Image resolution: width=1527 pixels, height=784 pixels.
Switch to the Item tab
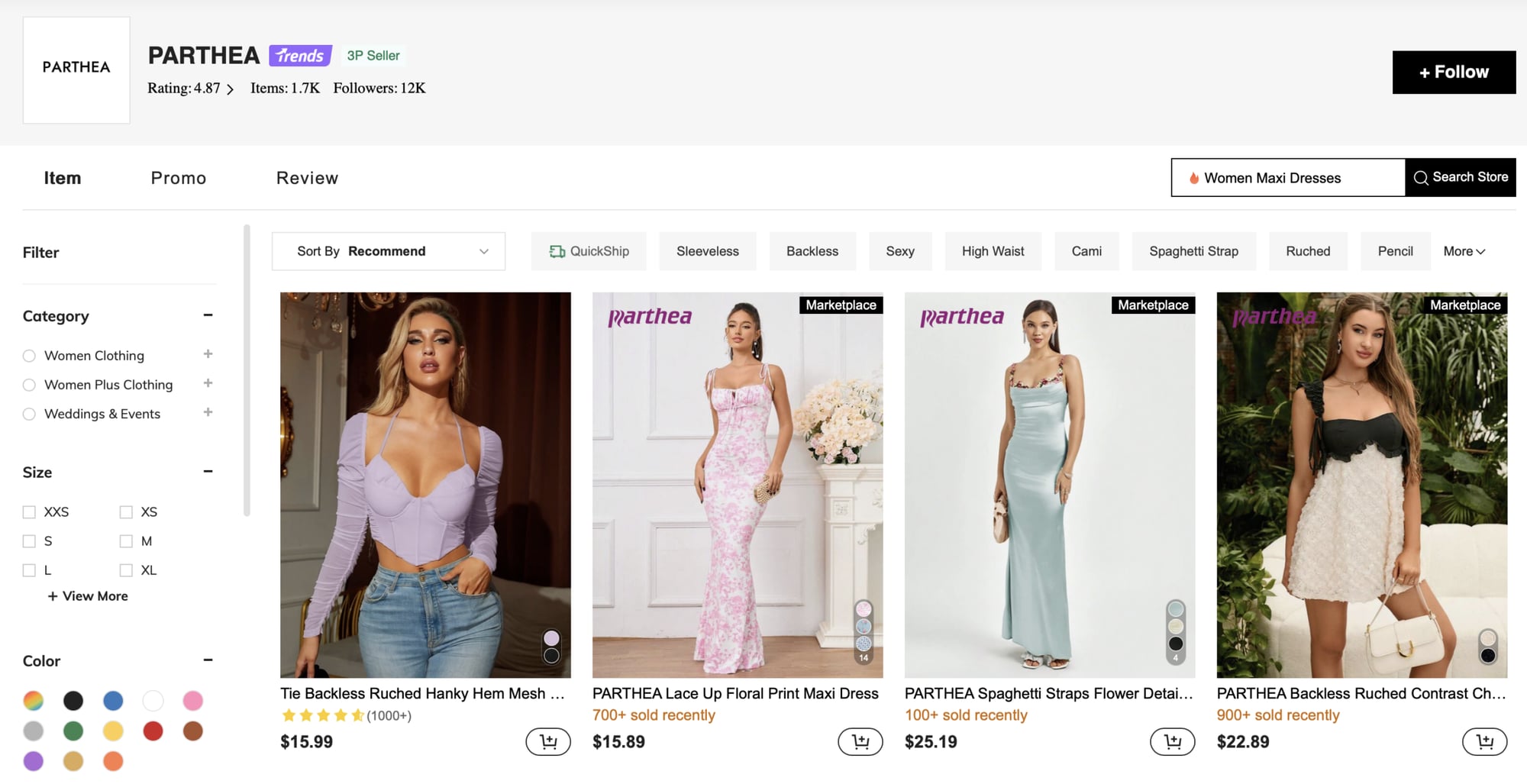63,178
